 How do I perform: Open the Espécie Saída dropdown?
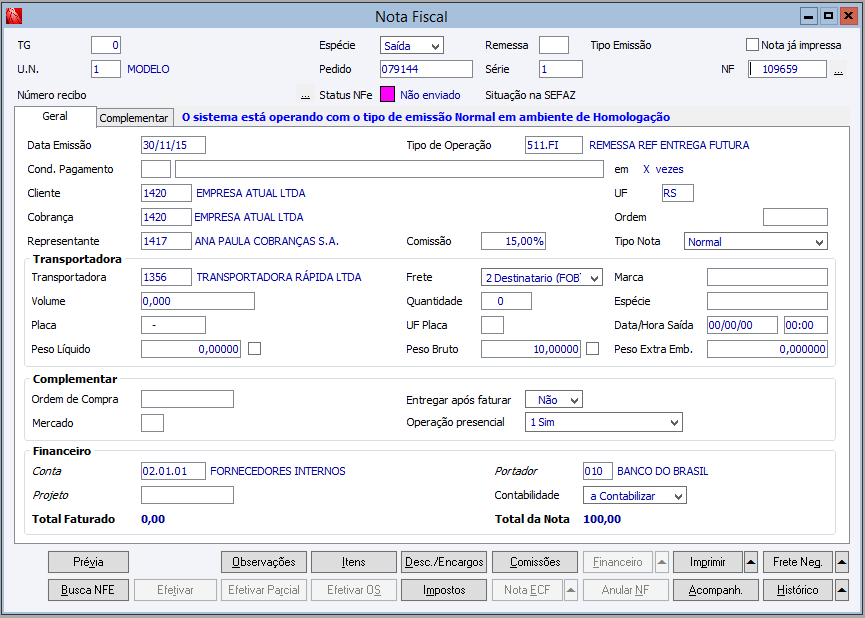(412, 45)
